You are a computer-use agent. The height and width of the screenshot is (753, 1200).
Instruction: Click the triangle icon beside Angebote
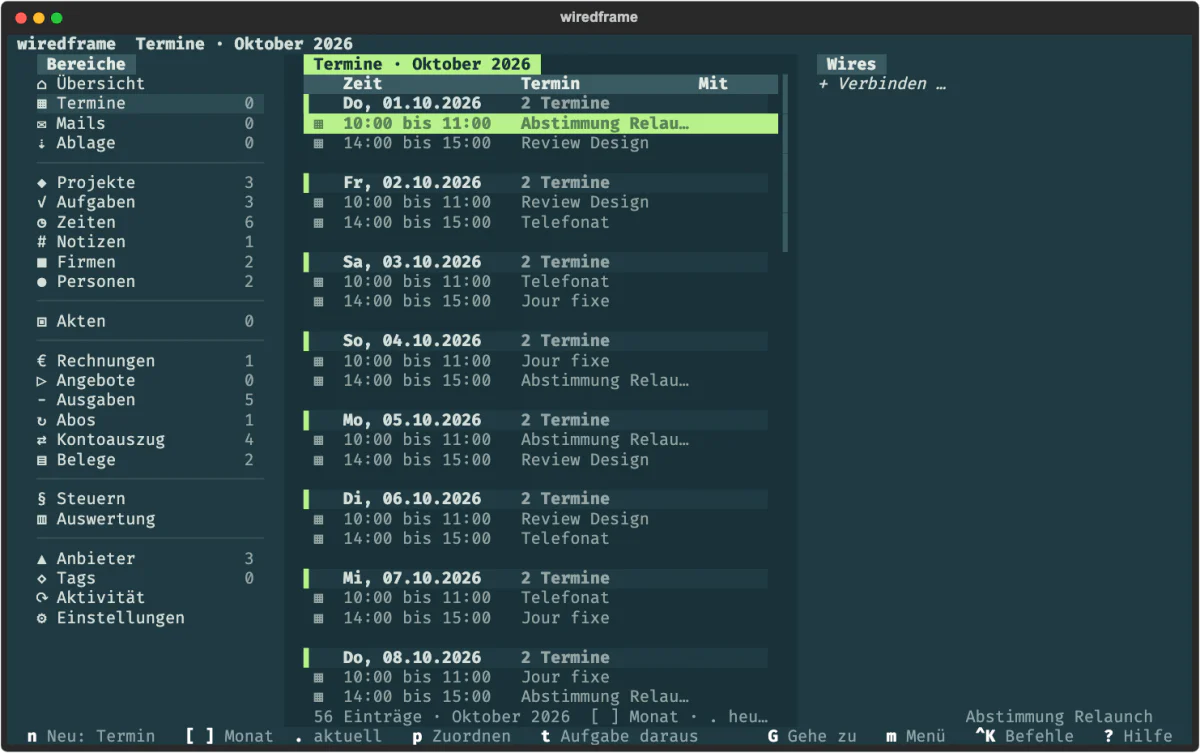pyautogui.click(x=42, y=381)
